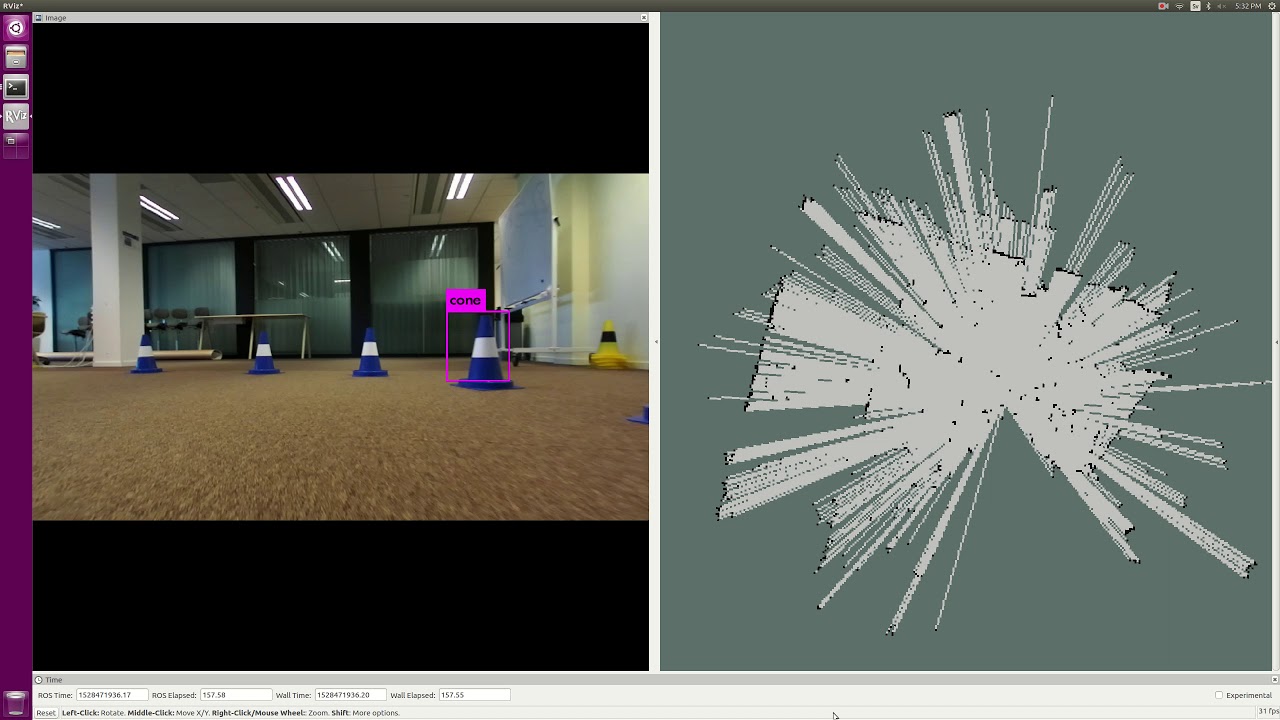1280x720 pixels.
Task: Click the 31 fps status text
Action: coord(1267,711)
